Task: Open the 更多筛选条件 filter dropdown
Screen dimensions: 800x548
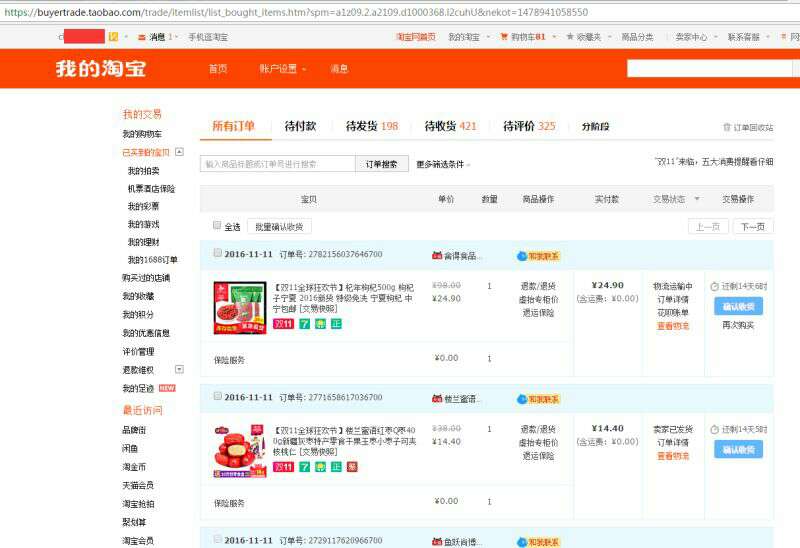Action: tap(443, 164)
